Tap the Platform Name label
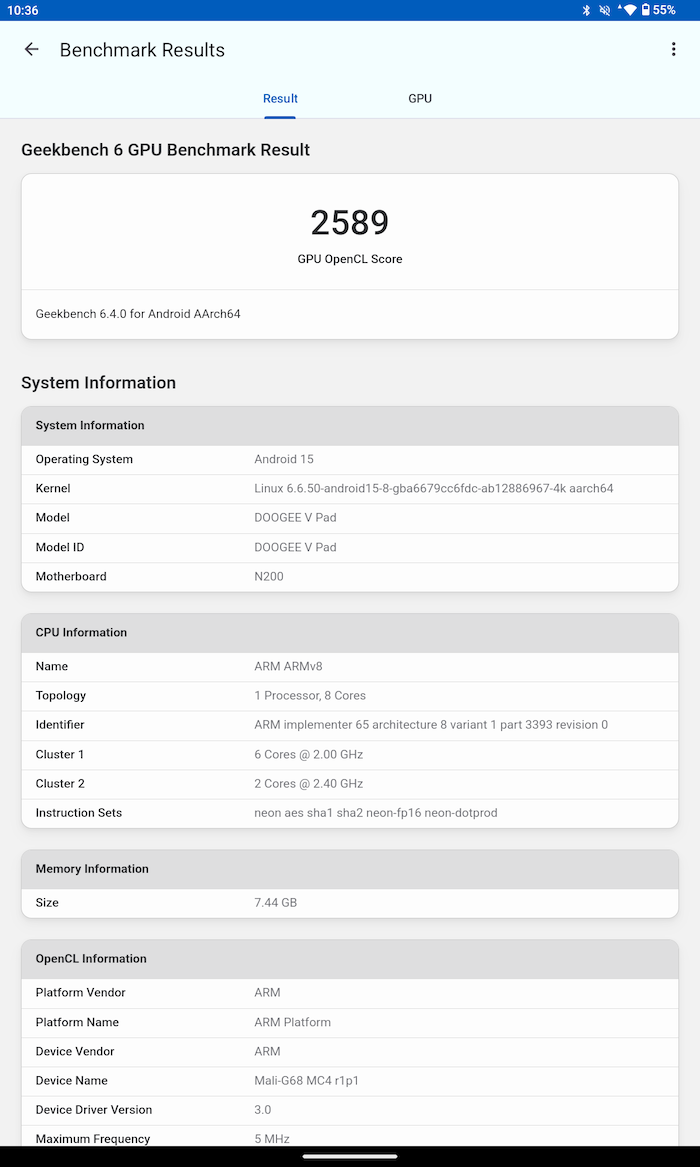The height and width of the screenshot is (1167, 700). click(77, 1023)
